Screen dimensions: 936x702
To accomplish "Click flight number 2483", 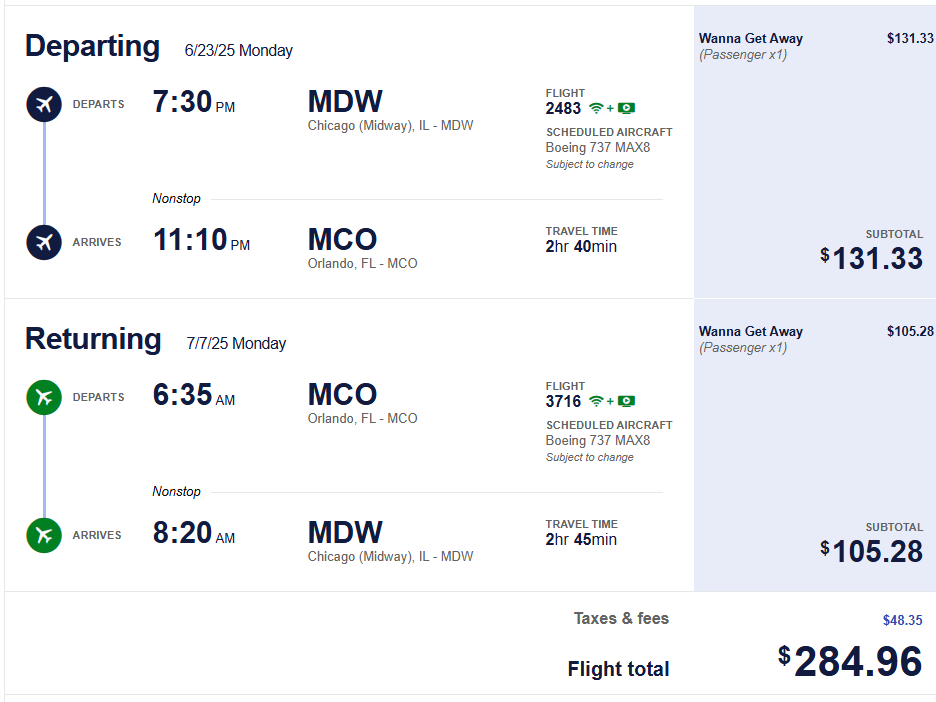I will pyautogui.click(x=563, y=109).
